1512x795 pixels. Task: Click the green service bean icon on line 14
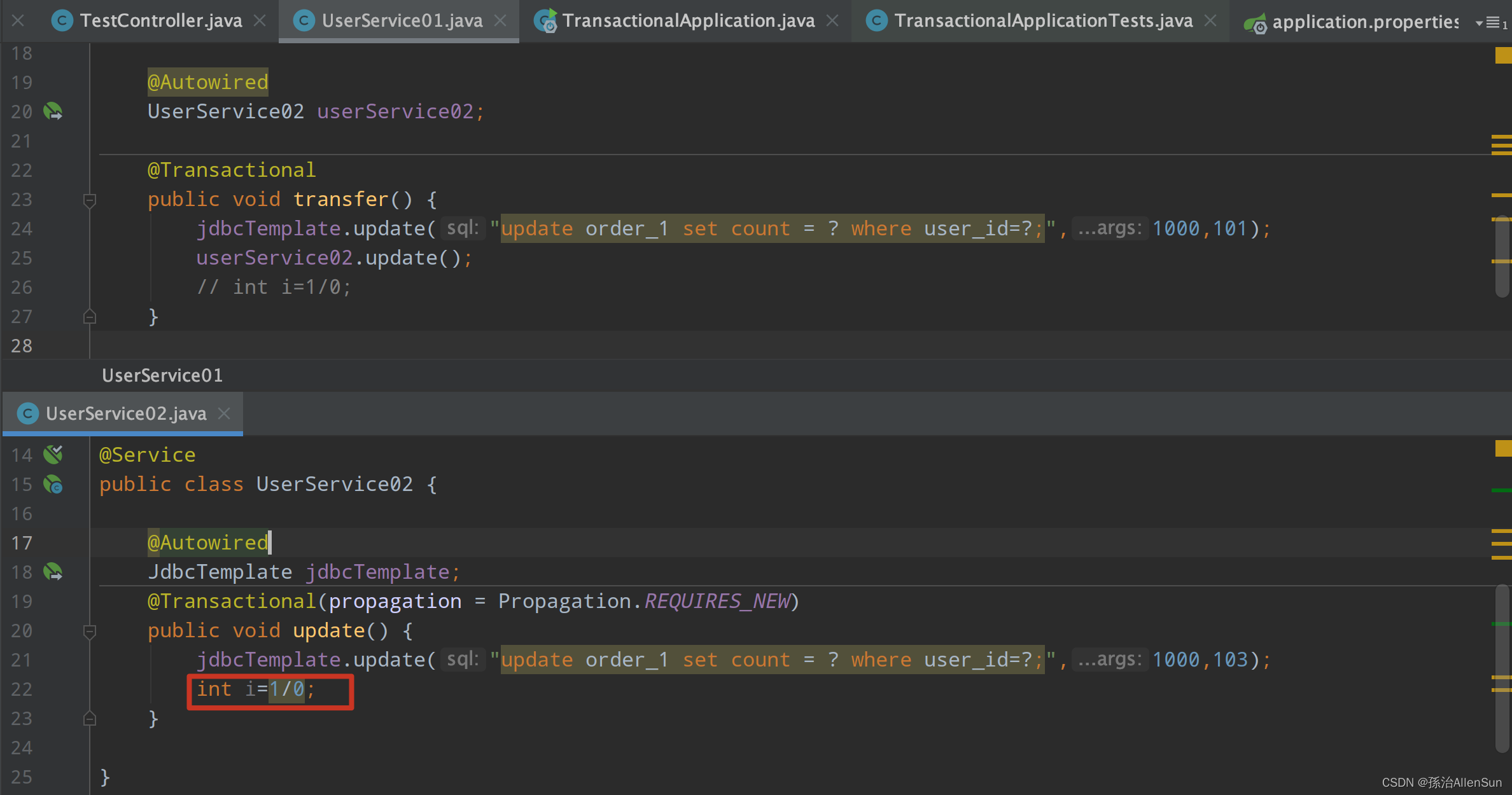point(56,455)
